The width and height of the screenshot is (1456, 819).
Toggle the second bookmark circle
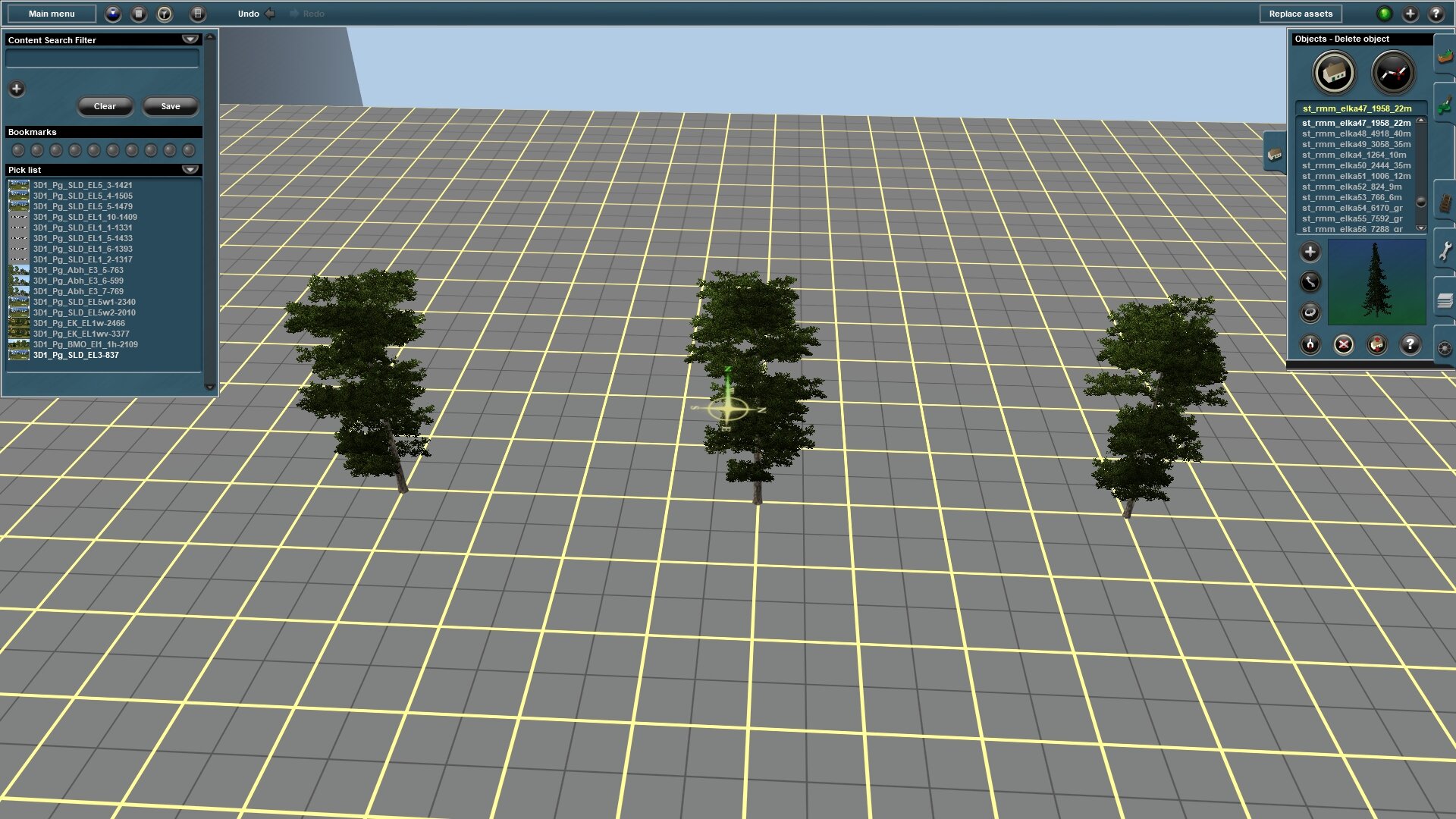tap(37, 150)
